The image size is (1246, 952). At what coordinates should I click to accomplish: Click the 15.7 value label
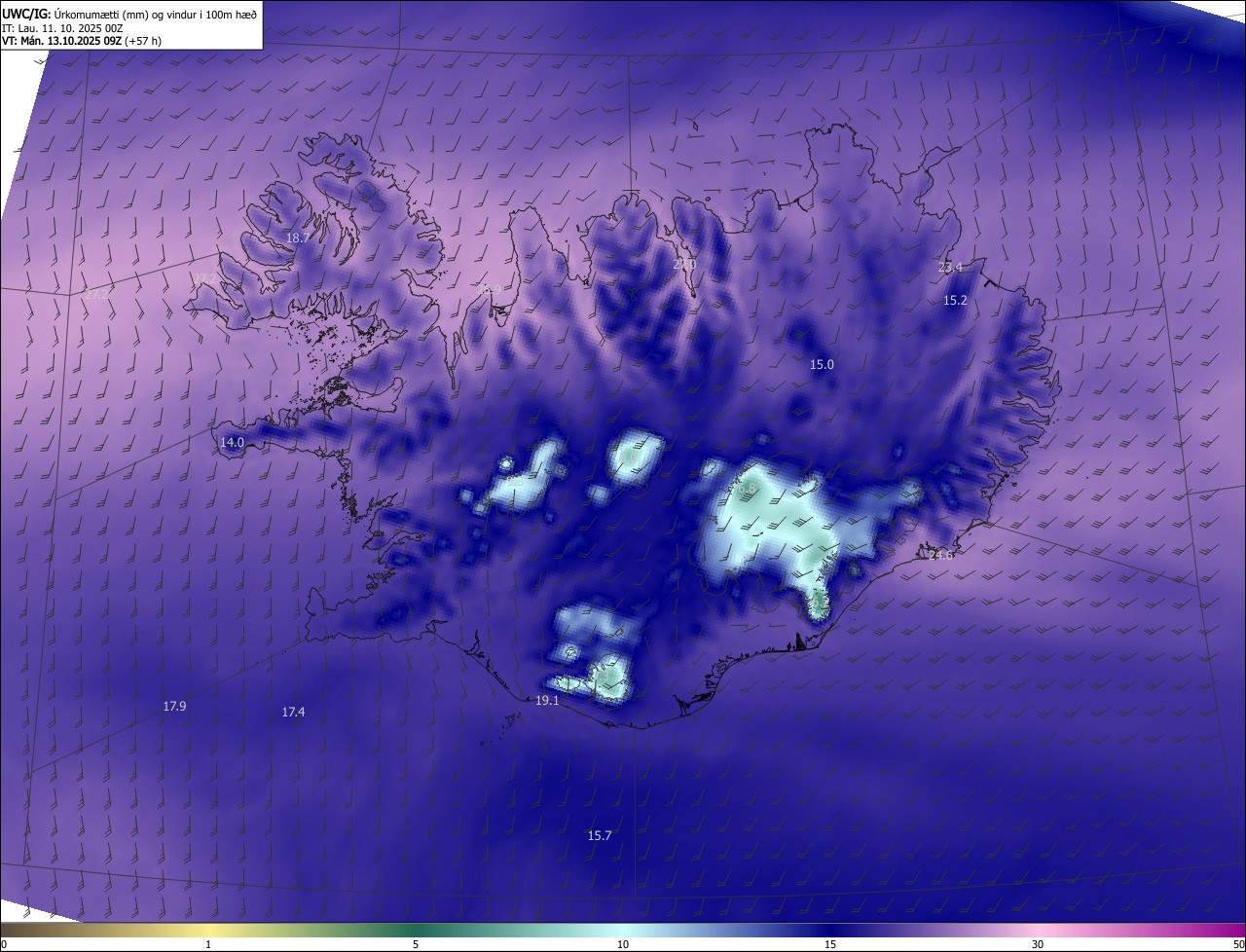click(x=600, y=836)
